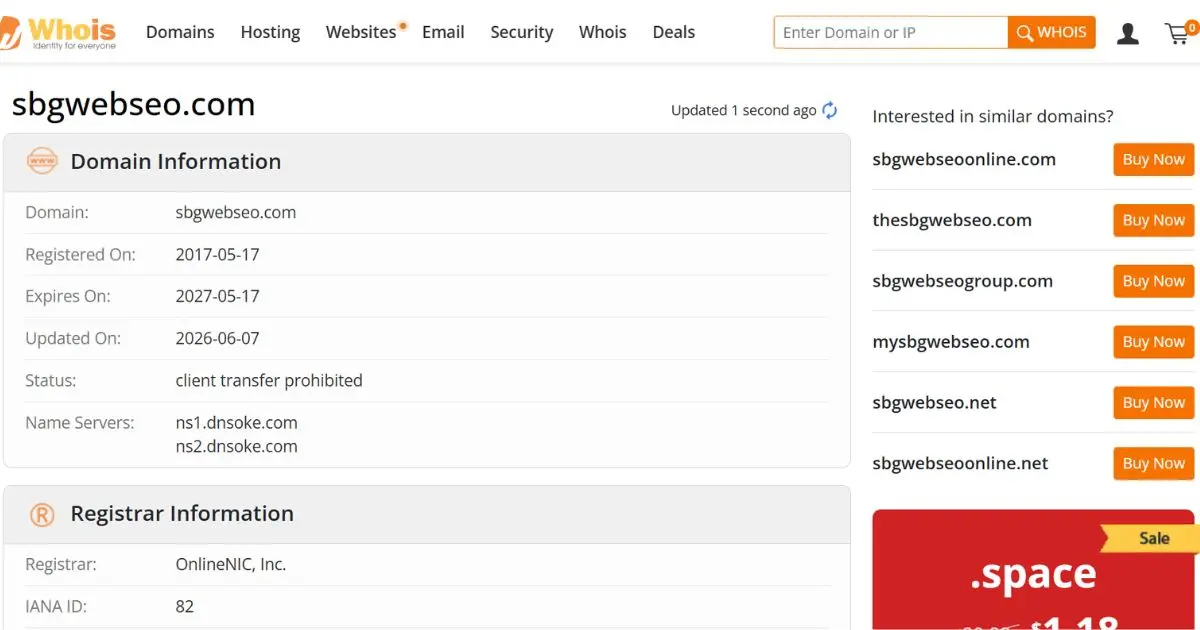Image resolution: width=1200 pixels, height=630 pixels.
Task: Select registrar name OnlineNIC, Inc.
Action: pos(231,565)
